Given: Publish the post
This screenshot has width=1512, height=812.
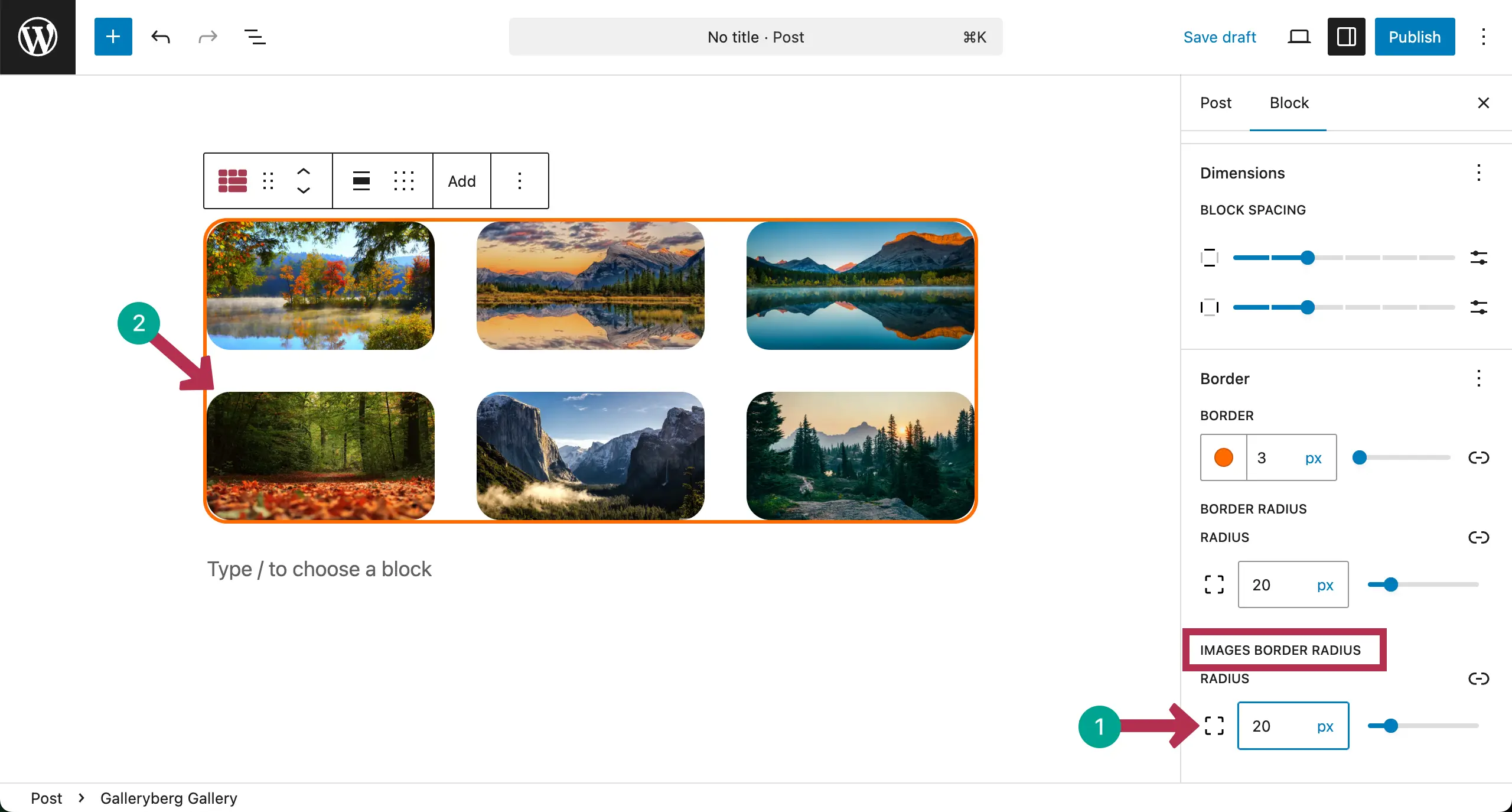Looking at the screenshot, I should pyautogui.click(x=1415, y=37).
